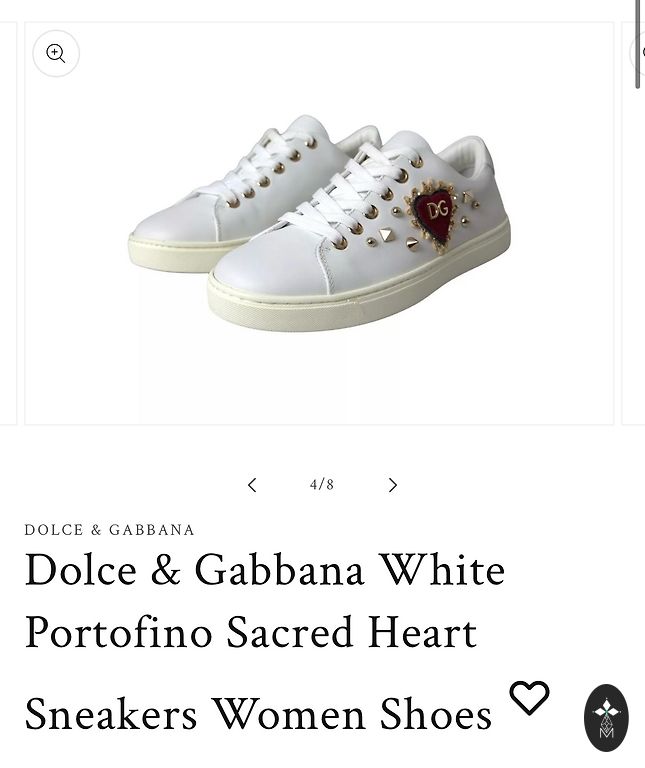This screenshot has width=645, height=768.
Task: Select the previous image sliver at left edge
Action: pos(8,222)
